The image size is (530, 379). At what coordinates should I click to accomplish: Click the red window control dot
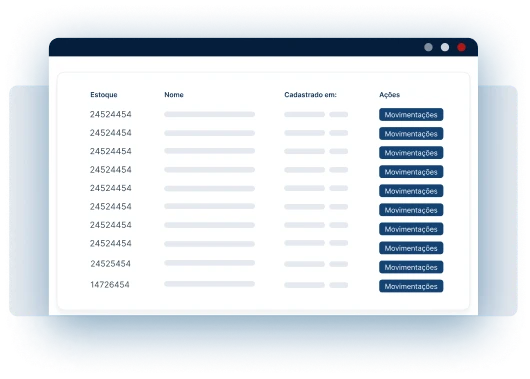461,47
